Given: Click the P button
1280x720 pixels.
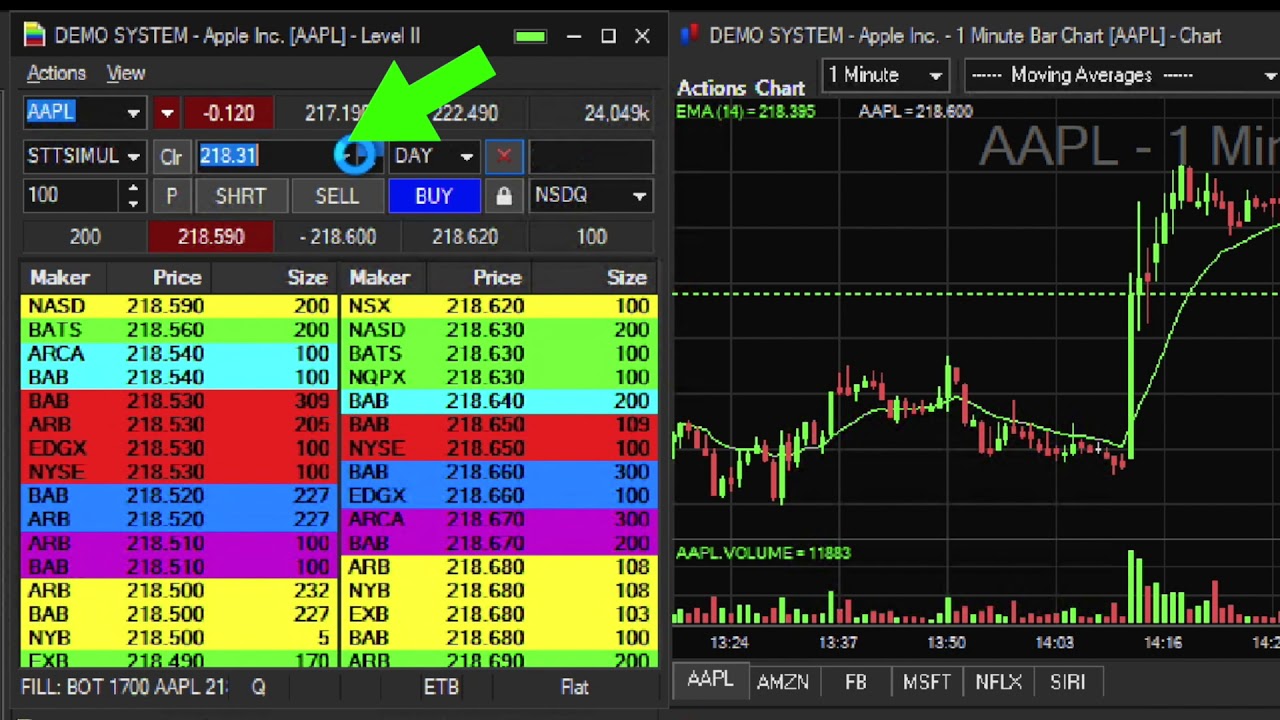Looking at the screenshot, I should (171, 196).
